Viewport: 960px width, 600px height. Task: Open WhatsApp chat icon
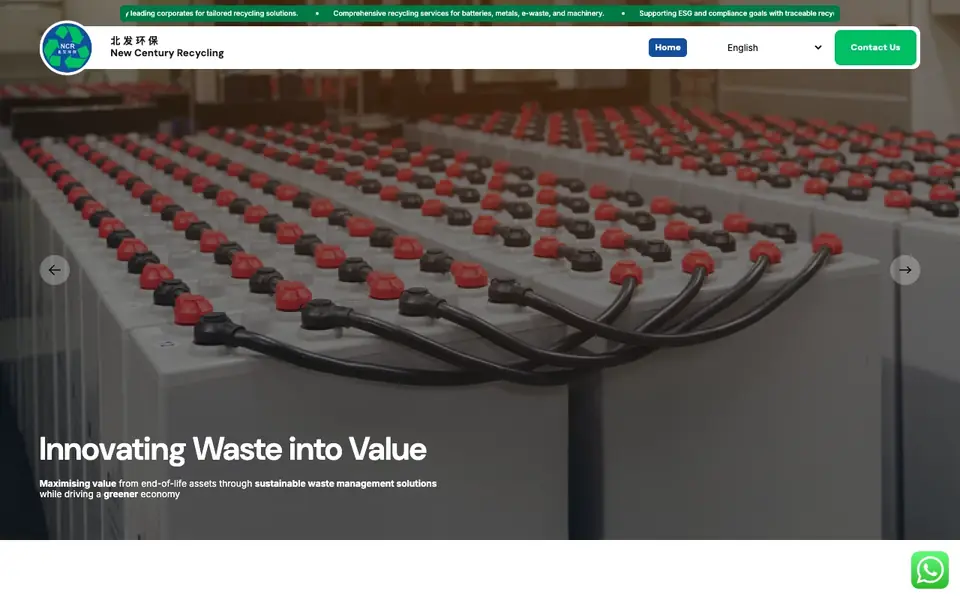929,570
